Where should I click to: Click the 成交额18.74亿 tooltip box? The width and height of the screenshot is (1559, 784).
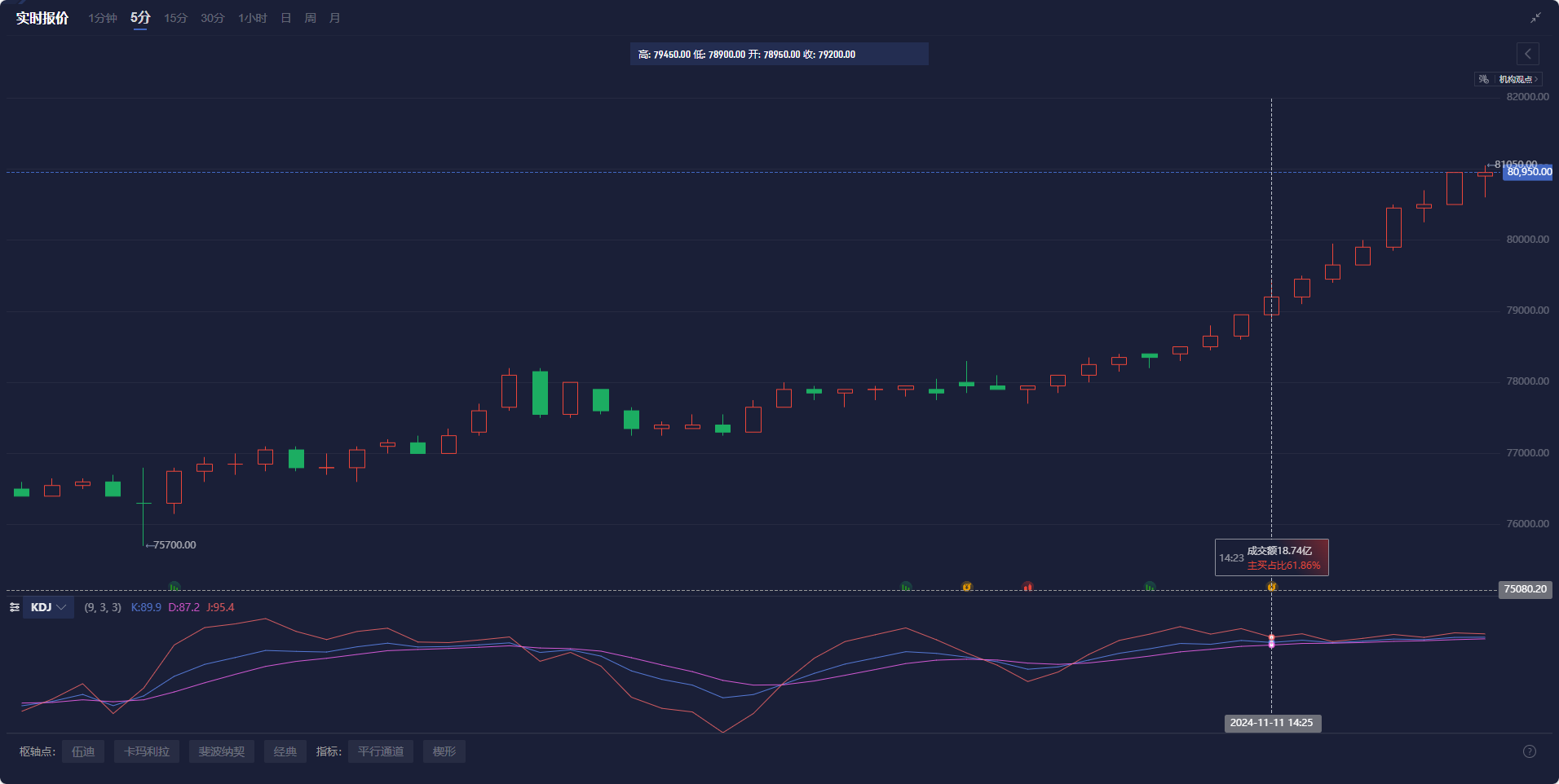click(x=1272, y=557)
